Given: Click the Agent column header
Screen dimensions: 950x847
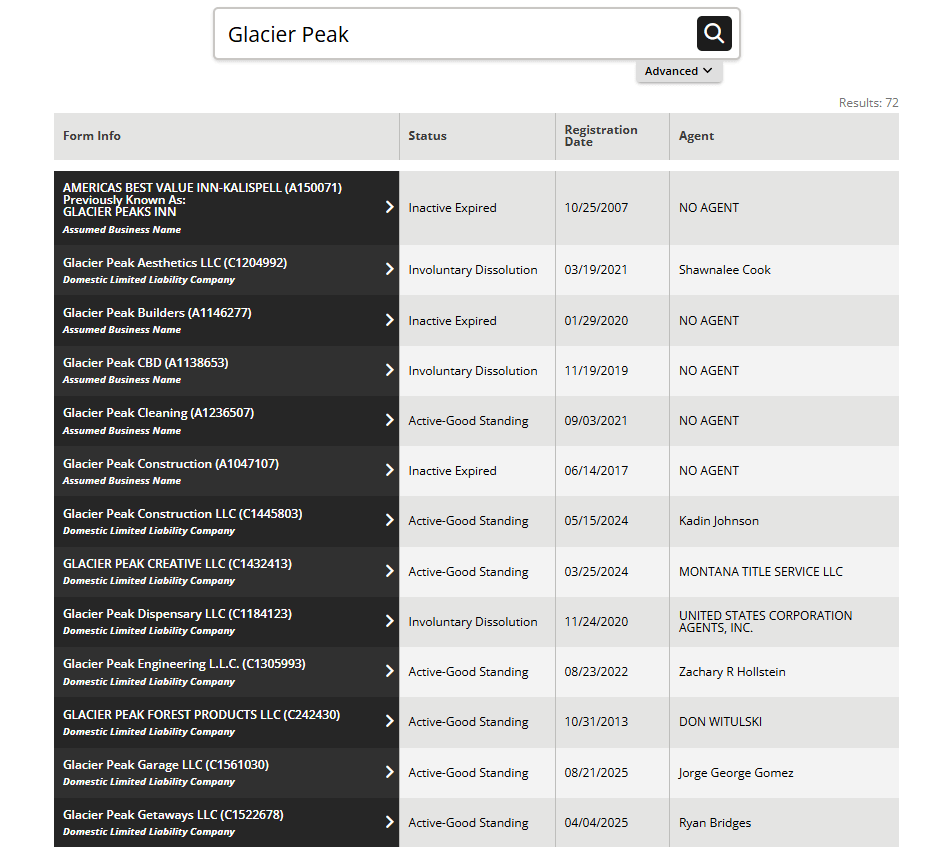Looking at the screenshot, I should coord(696,136).
